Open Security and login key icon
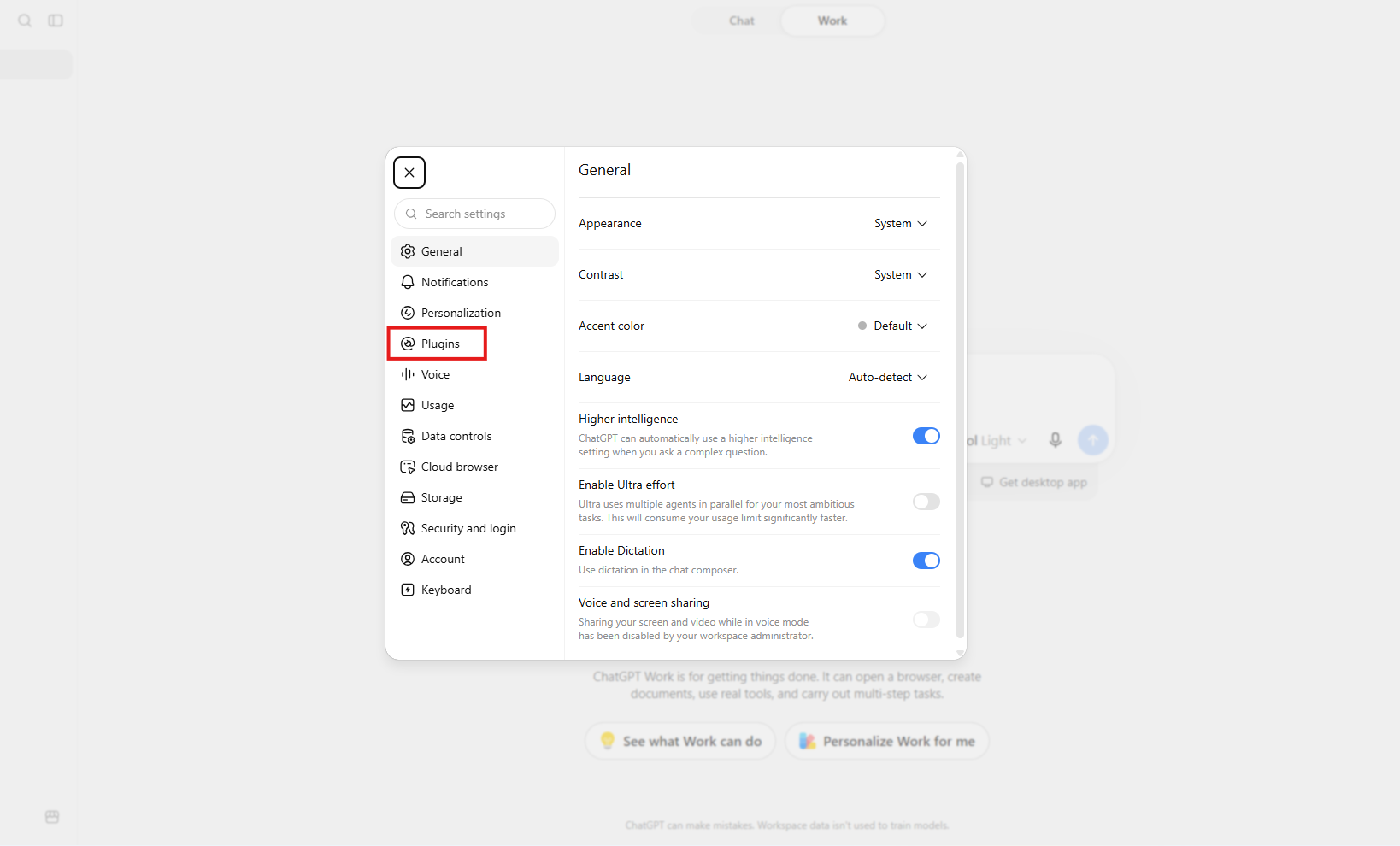Viewport: 1400px width, 846px height. click(408, 528)
